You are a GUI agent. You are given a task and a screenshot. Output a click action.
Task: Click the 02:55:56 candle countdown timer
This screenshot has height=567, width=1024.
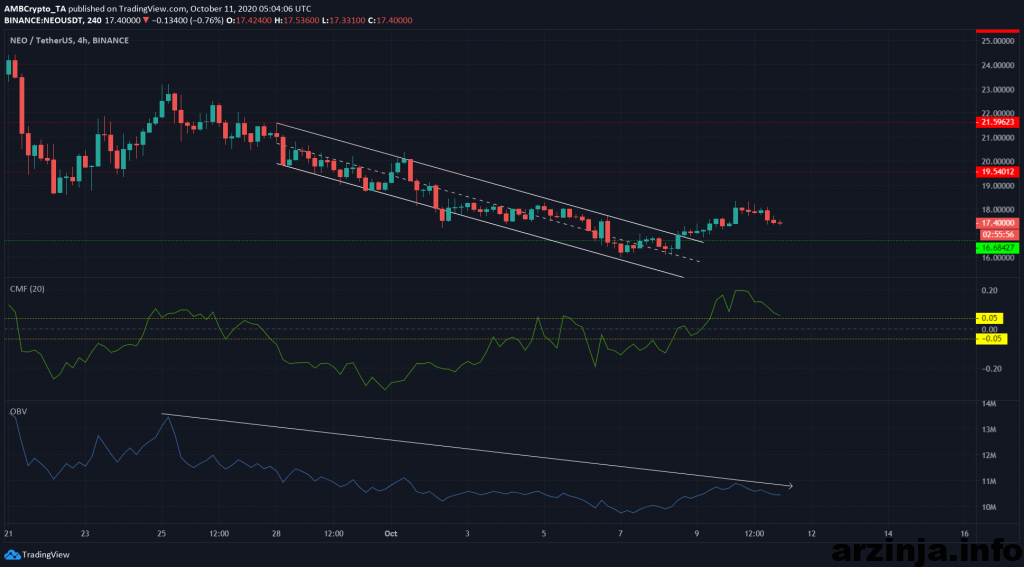[x=997, y=234]
